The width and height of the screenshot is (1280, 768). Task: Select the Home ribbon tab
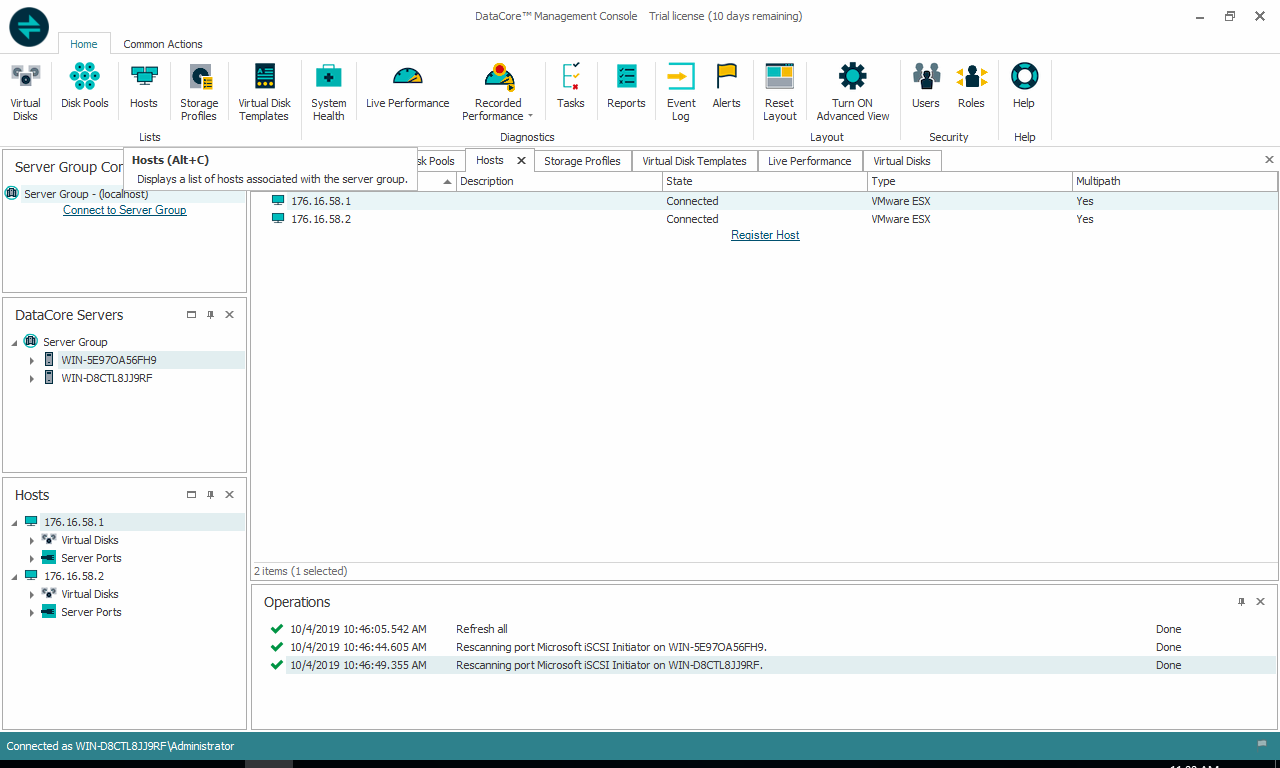[84, 44]
